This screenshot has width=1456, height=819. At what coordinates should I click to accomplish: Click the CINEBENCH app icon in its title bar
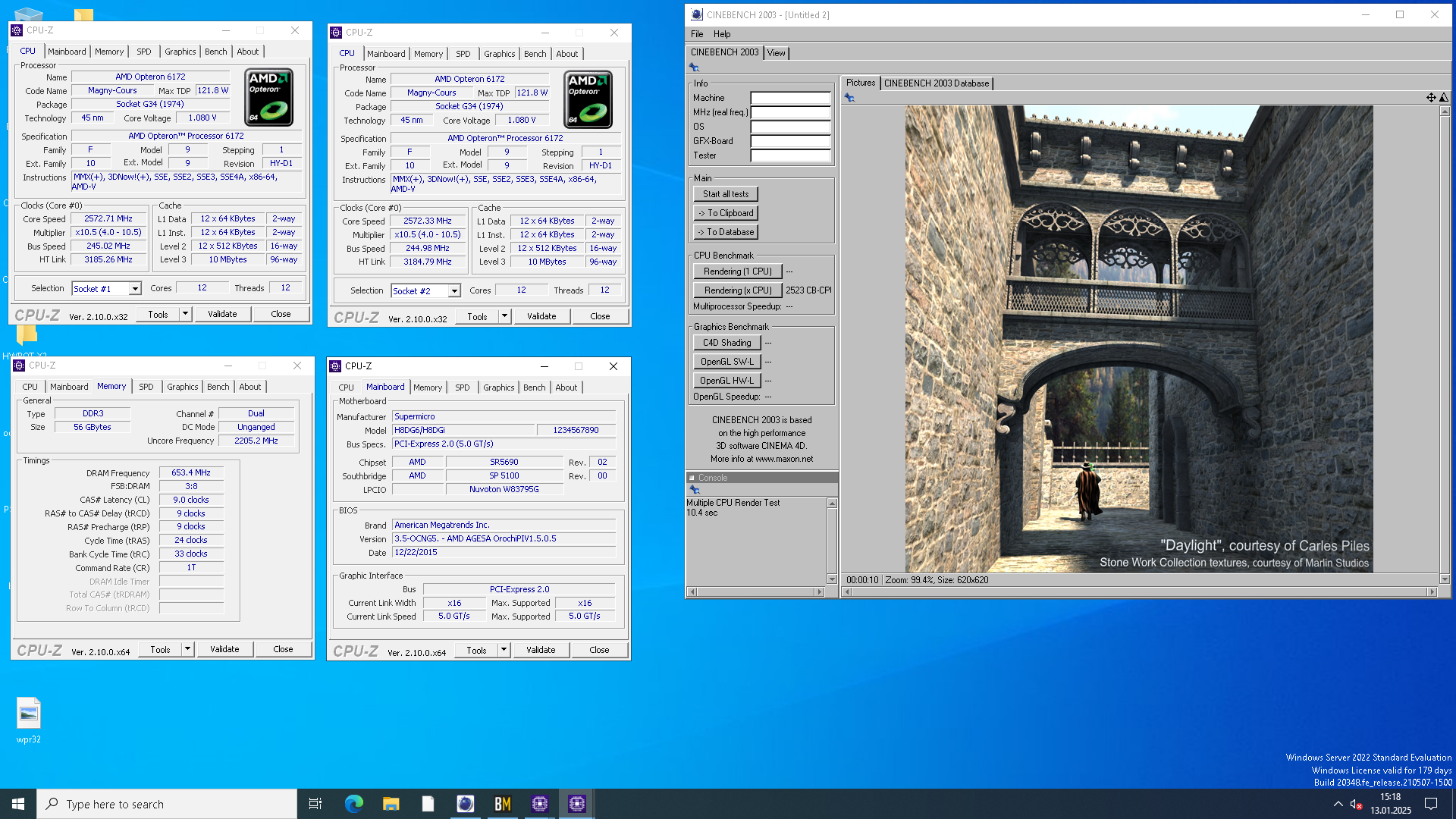[697, 14]
